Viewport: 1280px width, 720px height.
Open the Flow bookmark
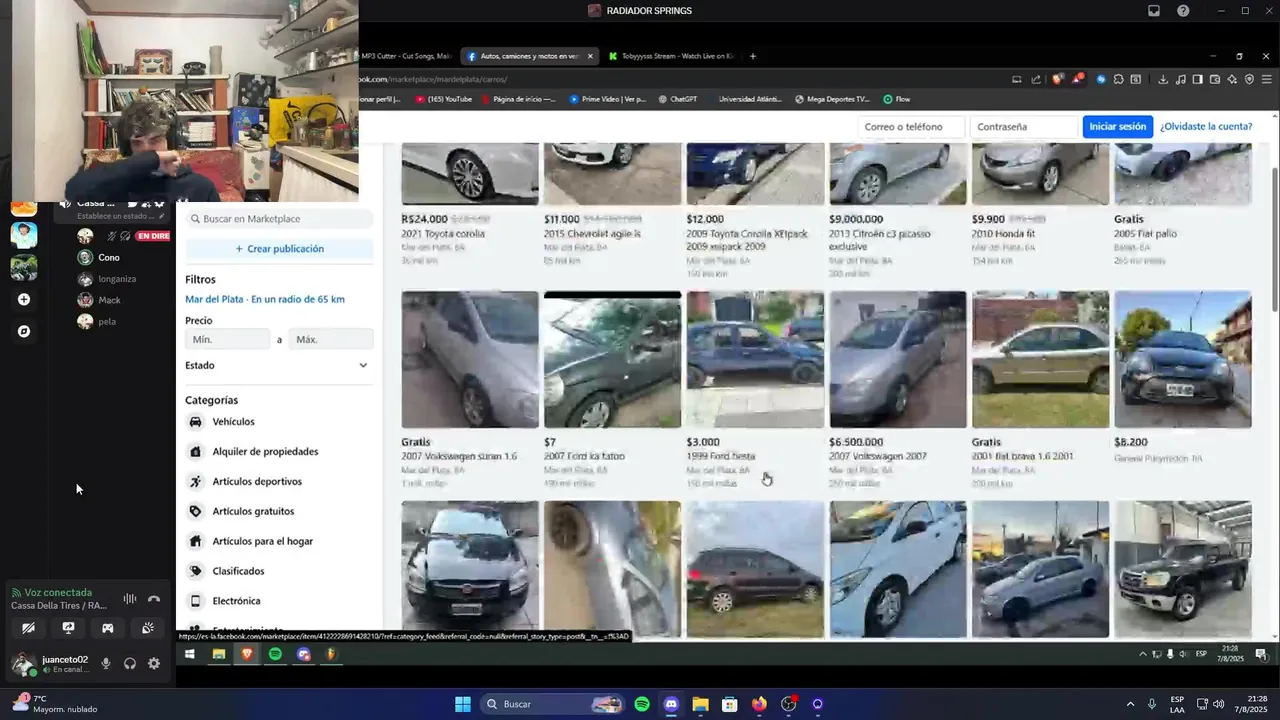tap(897, 99)
